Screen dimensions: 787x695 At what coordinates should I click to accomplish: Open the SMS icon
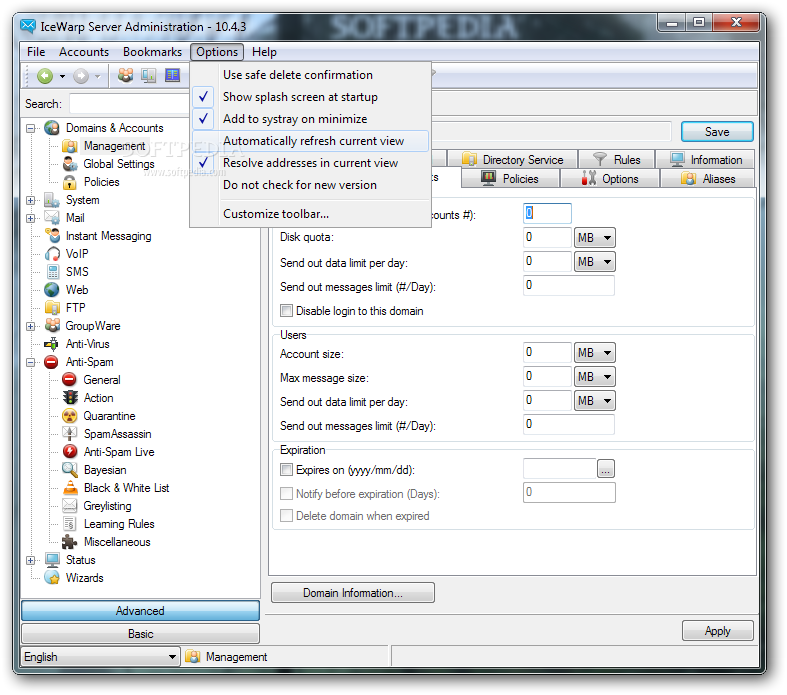[52, 272]
